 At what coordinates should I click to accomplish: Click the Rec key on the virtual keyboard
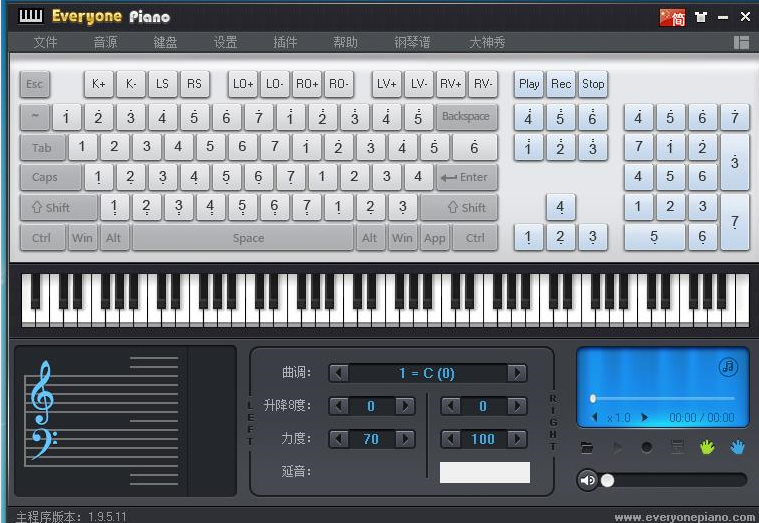(561, 84)
